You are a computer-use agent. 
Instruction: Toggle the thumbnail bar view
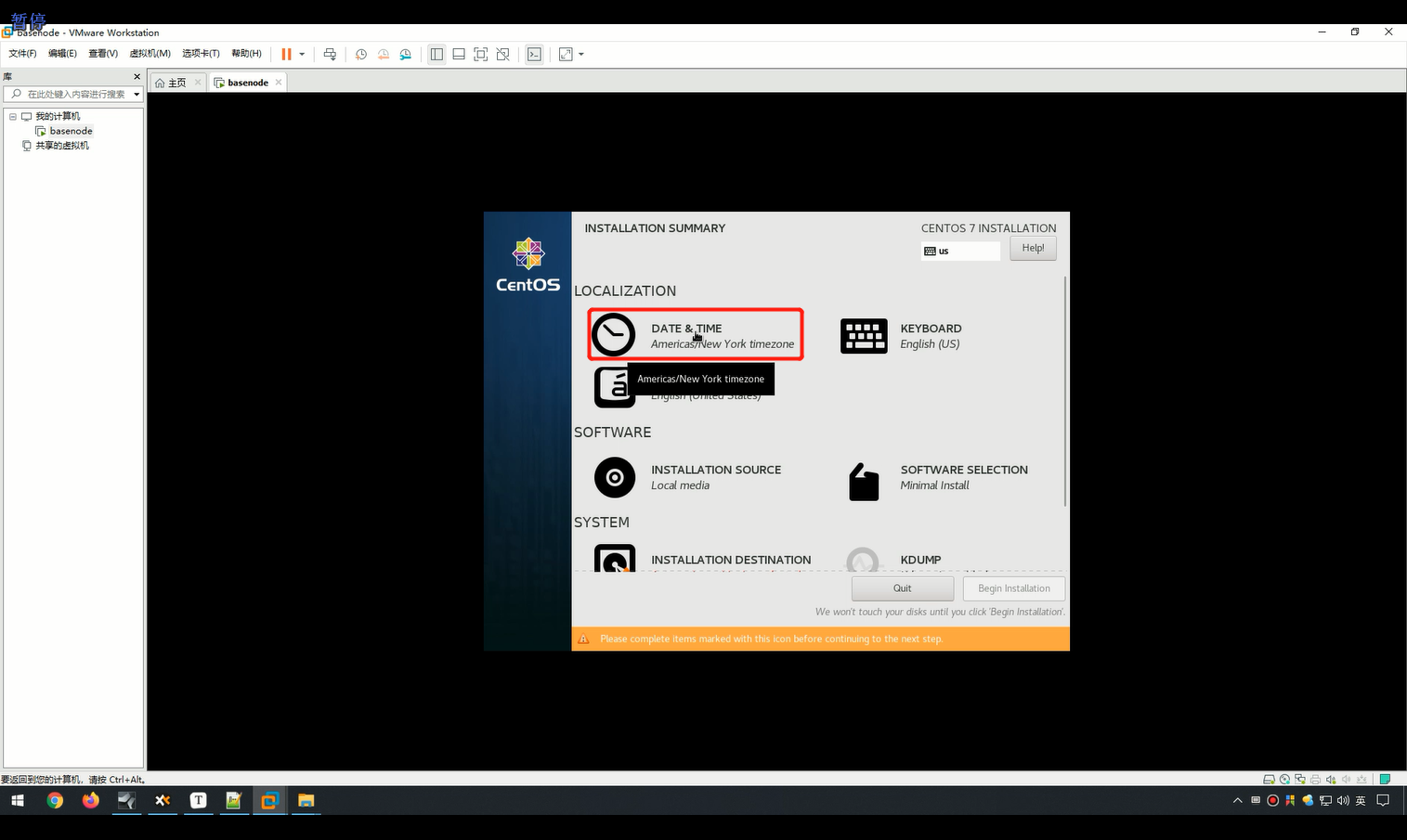(x=459, y=55)
